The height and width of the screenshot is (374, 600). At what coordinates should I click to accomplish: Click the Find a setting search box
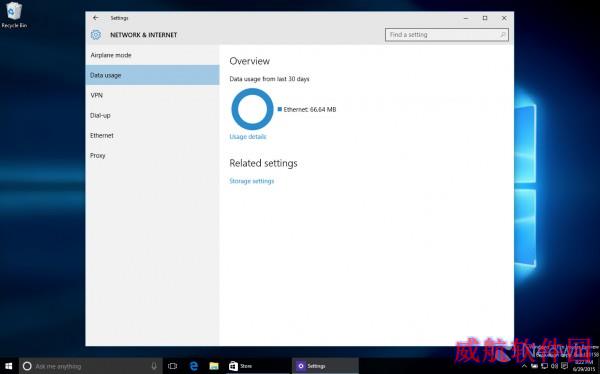[x=447, y=35]
